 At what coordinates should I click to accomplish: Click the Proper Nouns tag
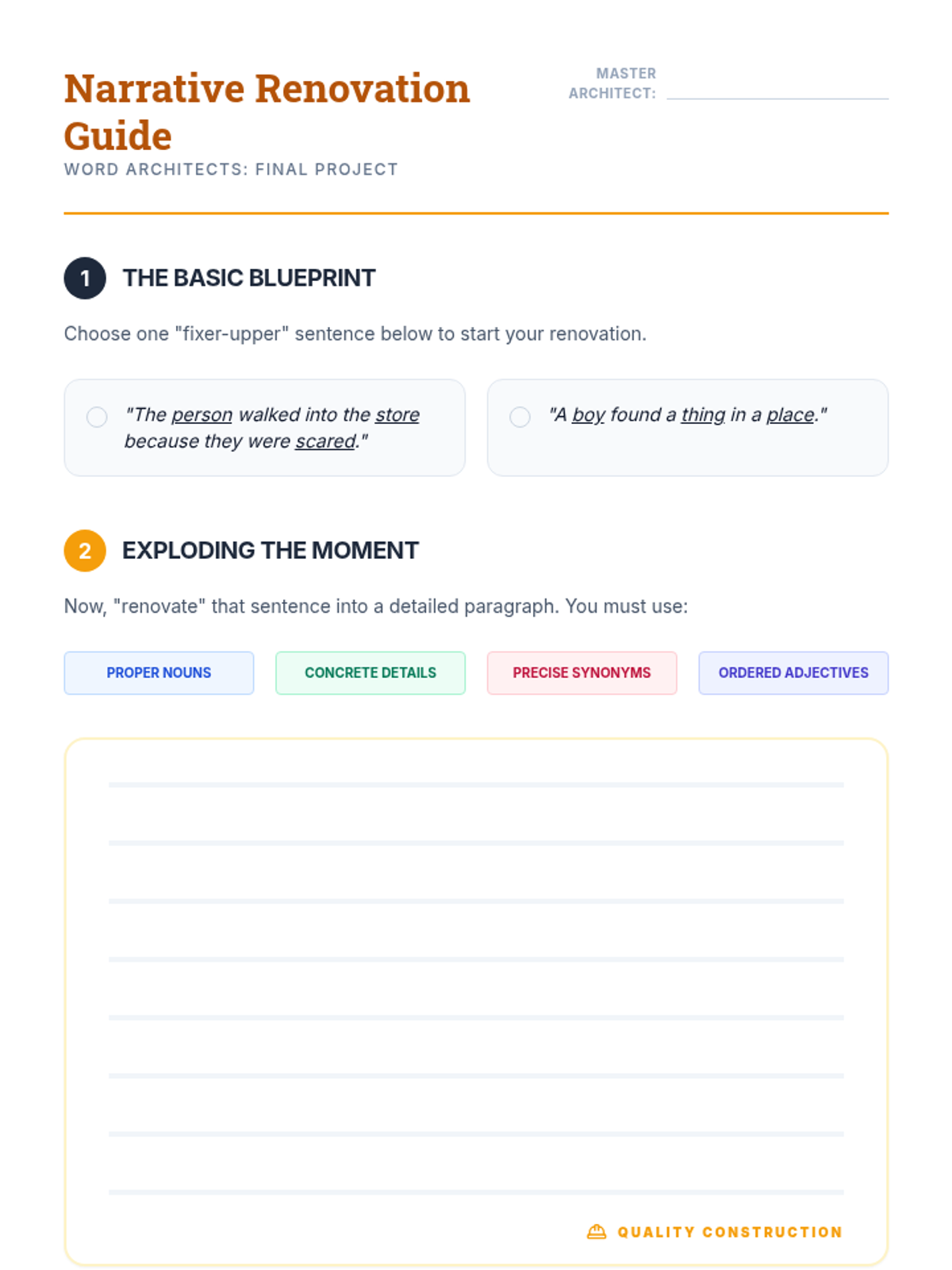[x=159, y=673]
